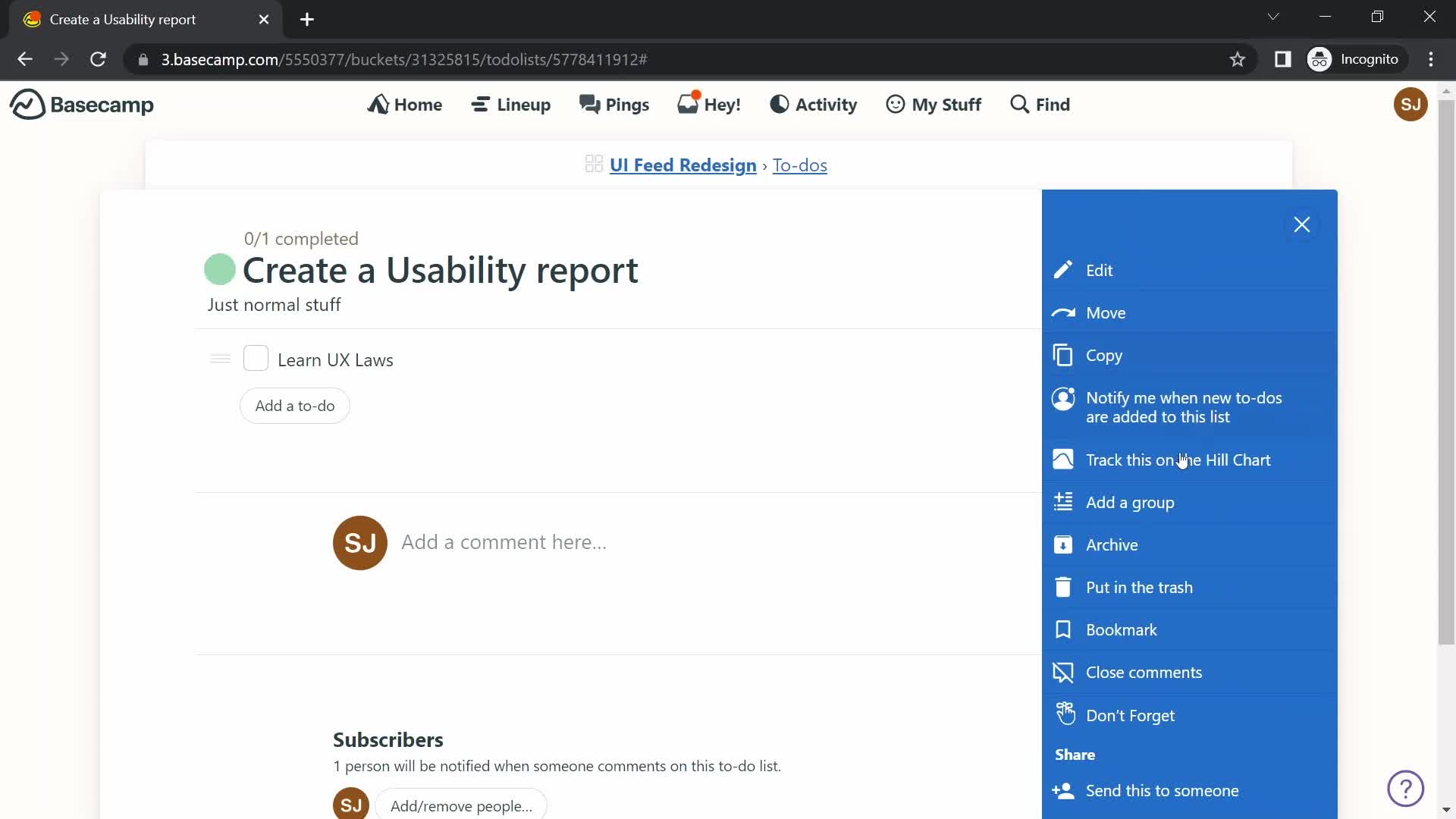Select the Archive icon in menu

(x=1064, y=545)
